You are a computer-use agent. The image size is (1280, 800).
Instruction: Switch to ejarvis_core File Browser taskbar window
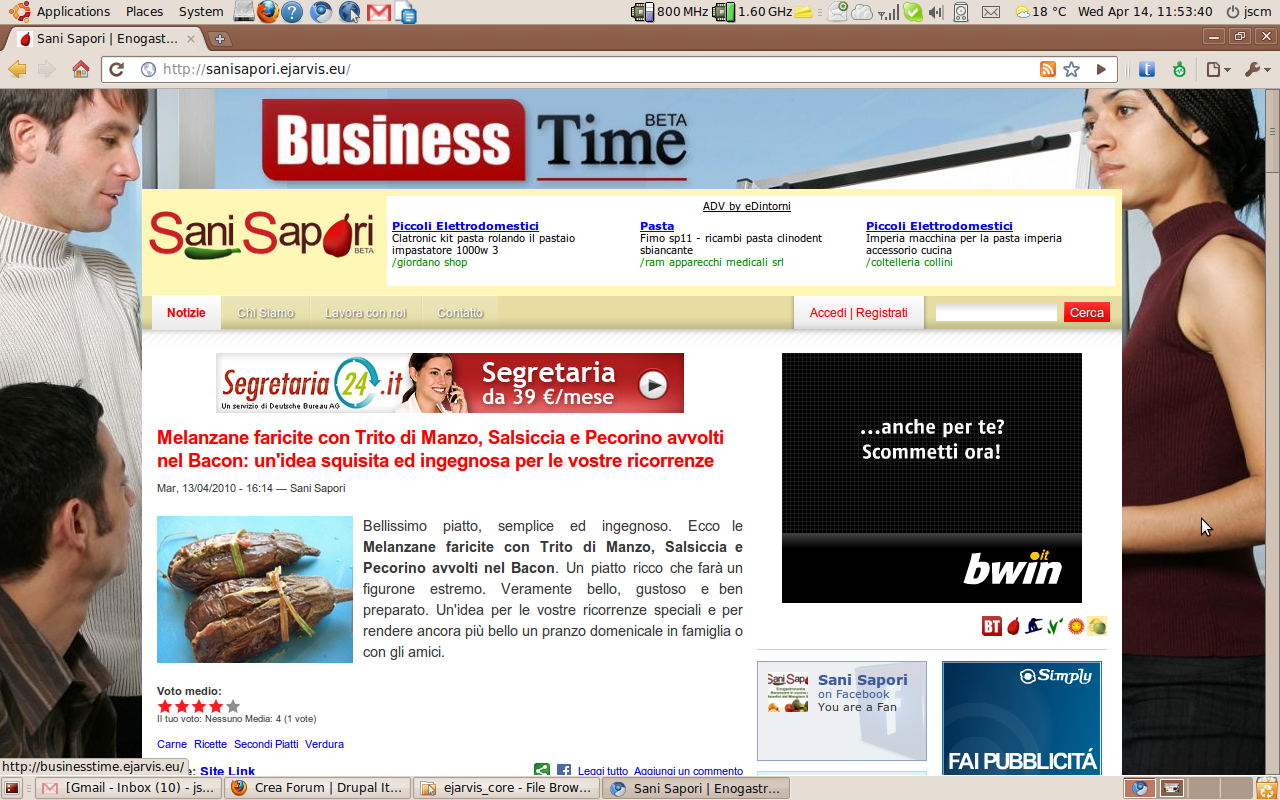[x=506, y=788]
